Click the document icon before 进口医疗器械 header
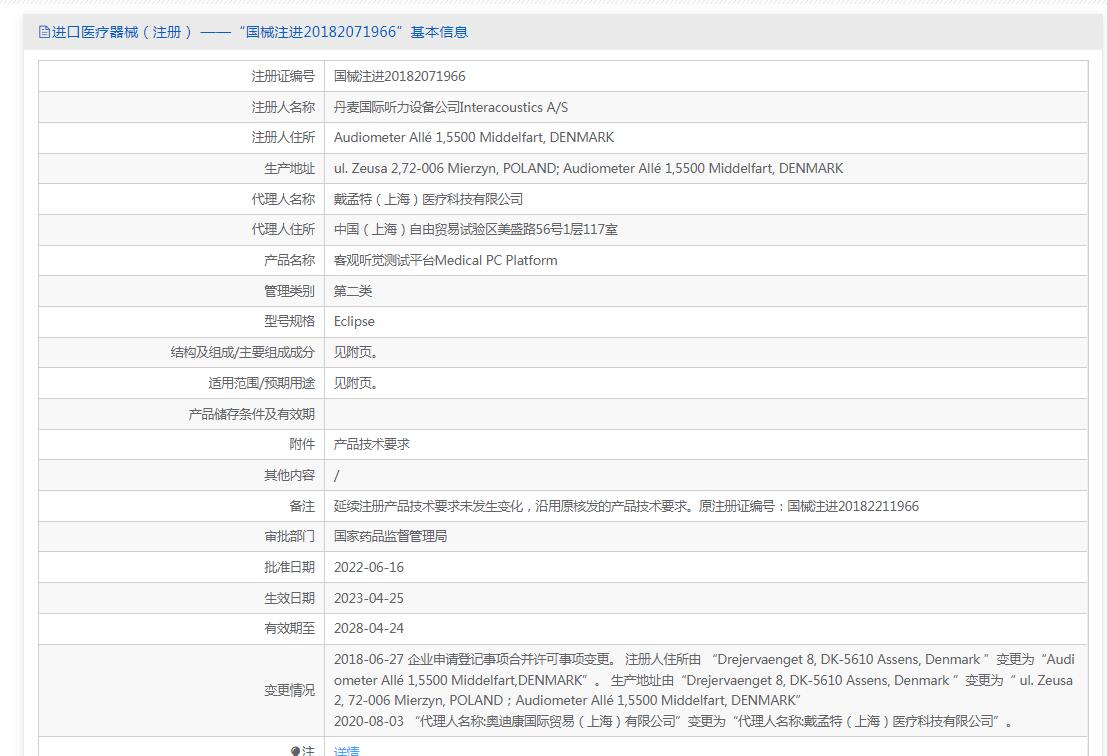The image size is (1107, 756). pyautogui.click(x=44, y=32)
